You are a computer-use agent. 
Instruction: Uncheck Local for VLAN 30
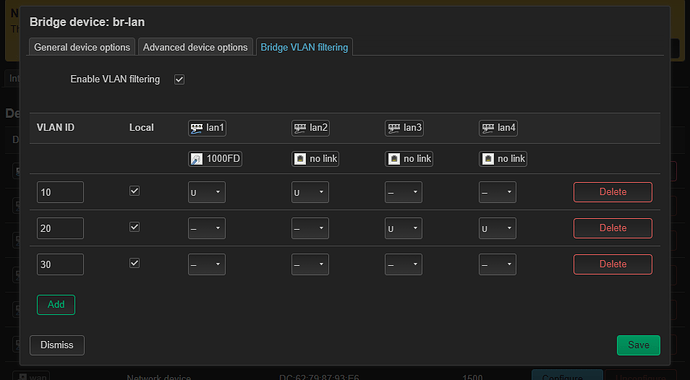pos(135,263)
